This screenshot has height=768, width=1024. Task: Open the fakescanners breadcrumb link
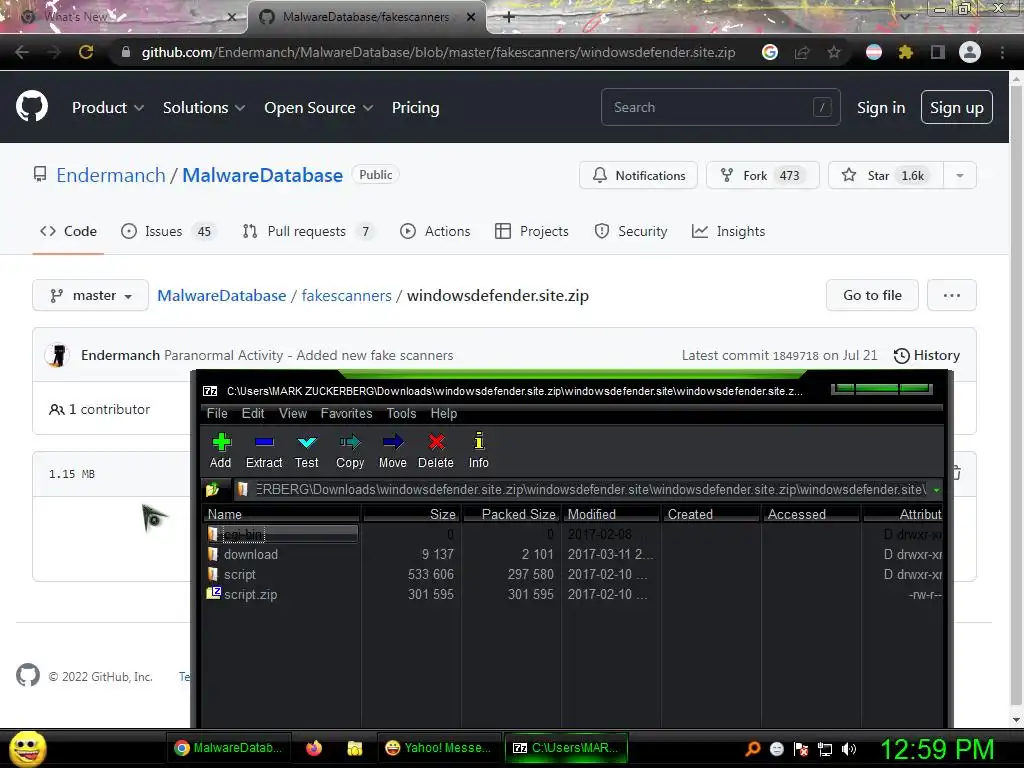(x=346, y=296)
